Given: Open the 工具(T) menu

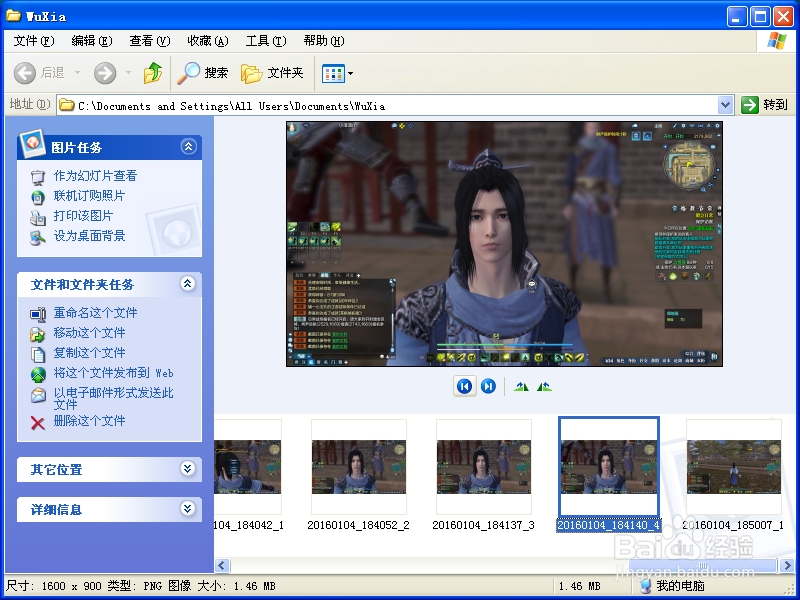Looking at the screenshot, I should [266, 41].
